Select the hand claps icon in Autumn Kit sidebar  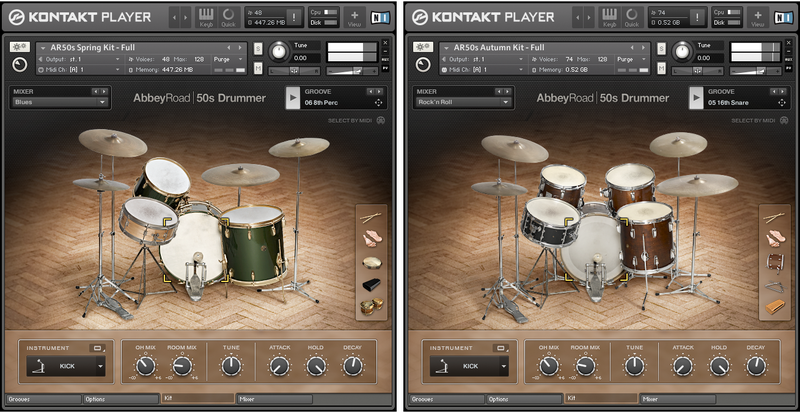pos(774,239)
